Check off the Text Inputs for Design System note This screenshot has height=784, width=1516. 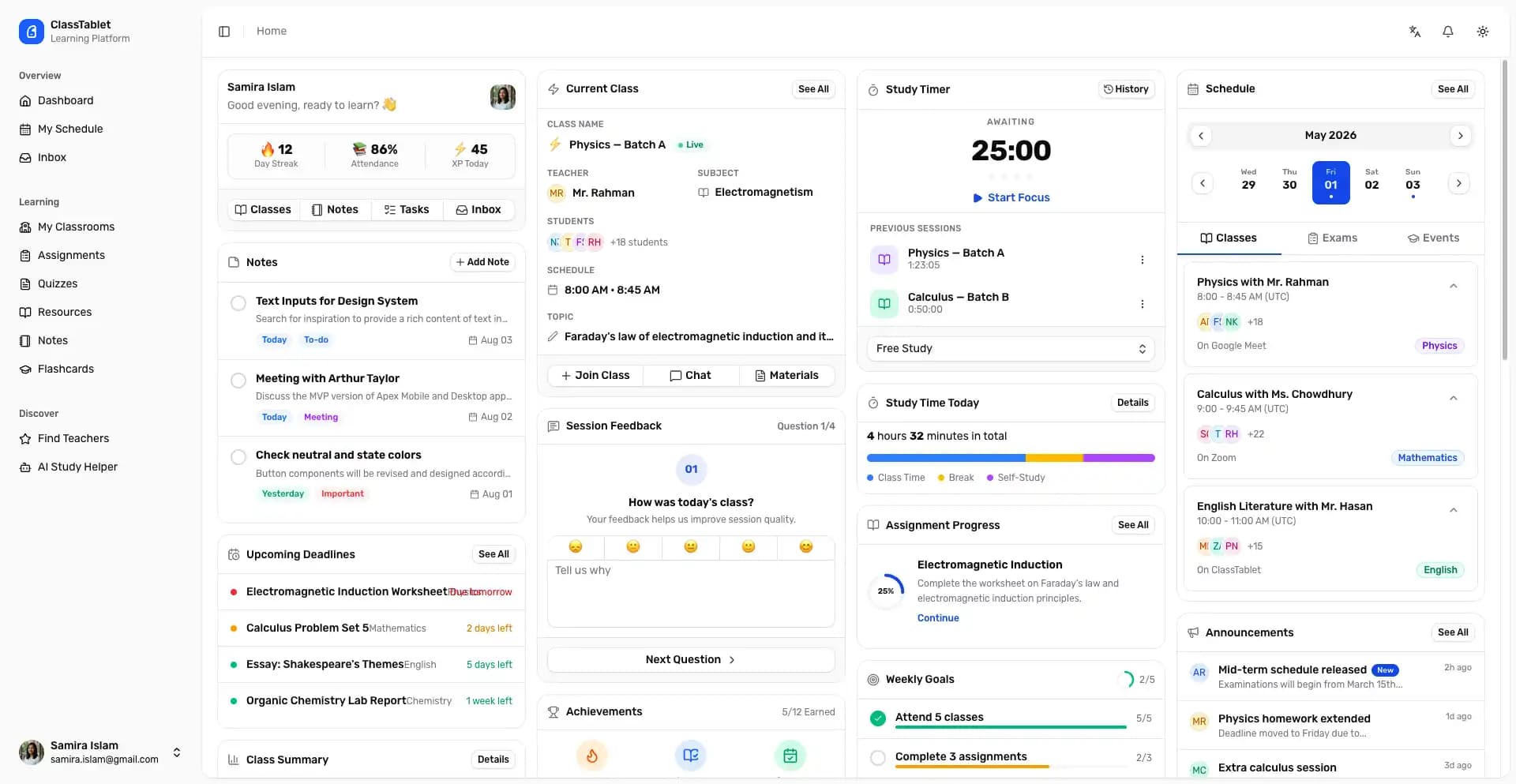point(239,303)
